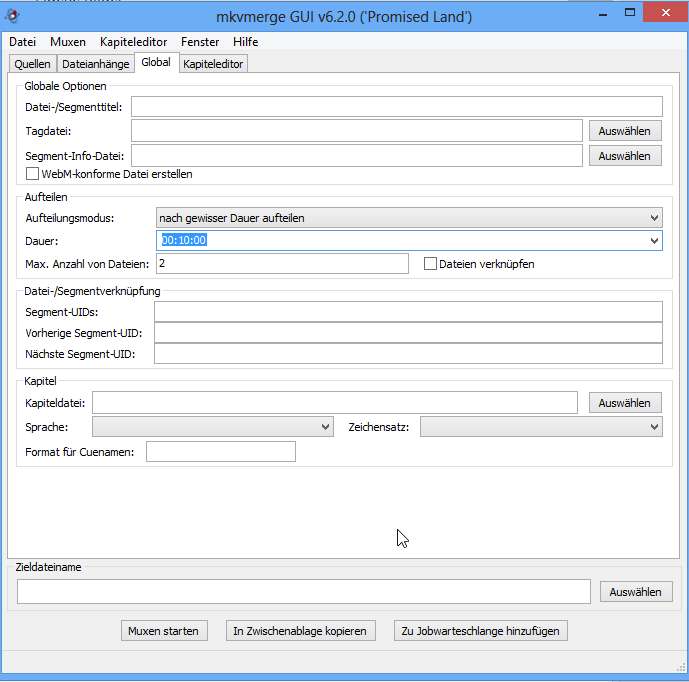
Task: Switch to the Kapiteleditor tab
Action: click(213, 64)
